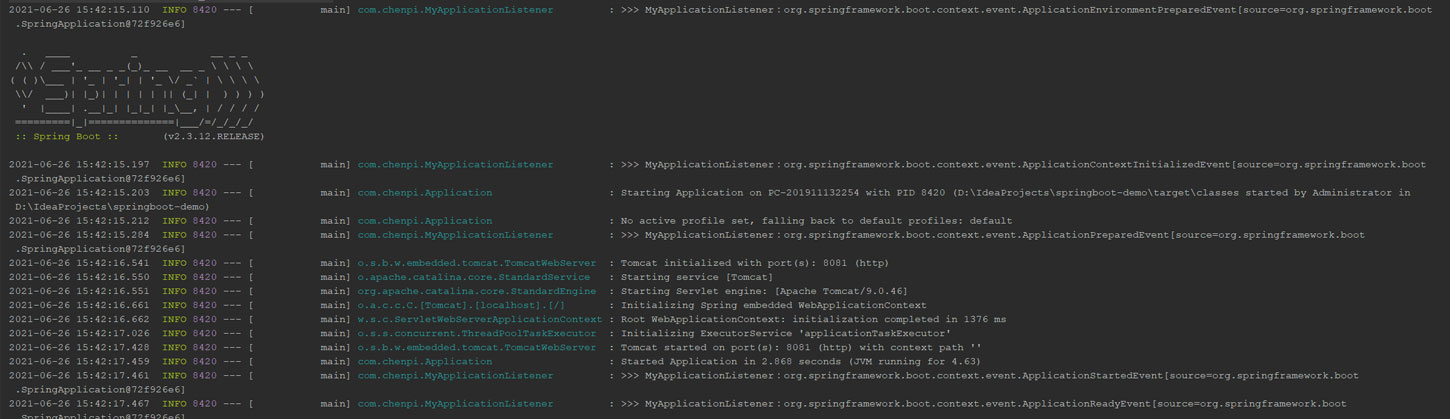This screenshot has height=419, width=1450.
Task: Click logger o.s.s.concurrent.ThreadPoolTaskExecutor
Action: point(476,332)
